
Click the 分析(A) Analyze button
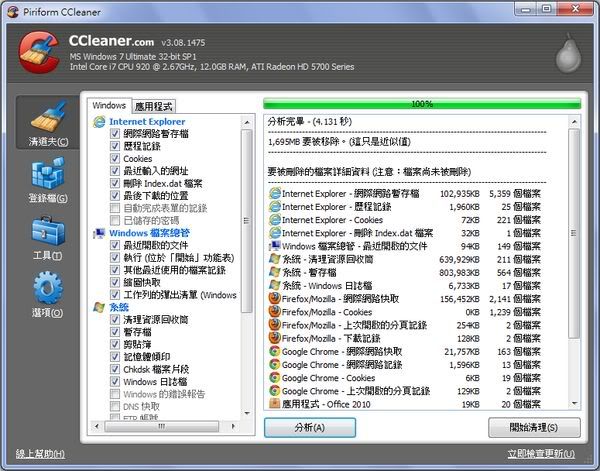[x=310, y=427]
